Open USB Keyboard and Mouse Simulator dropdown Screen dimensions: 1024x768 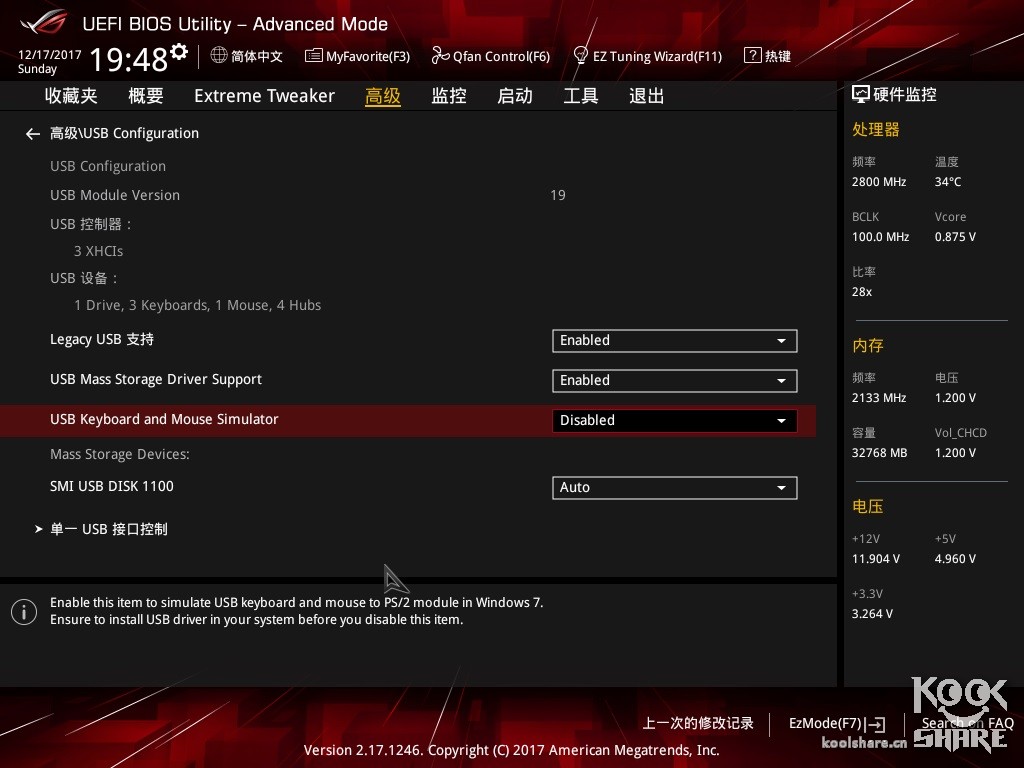point(675,421)
